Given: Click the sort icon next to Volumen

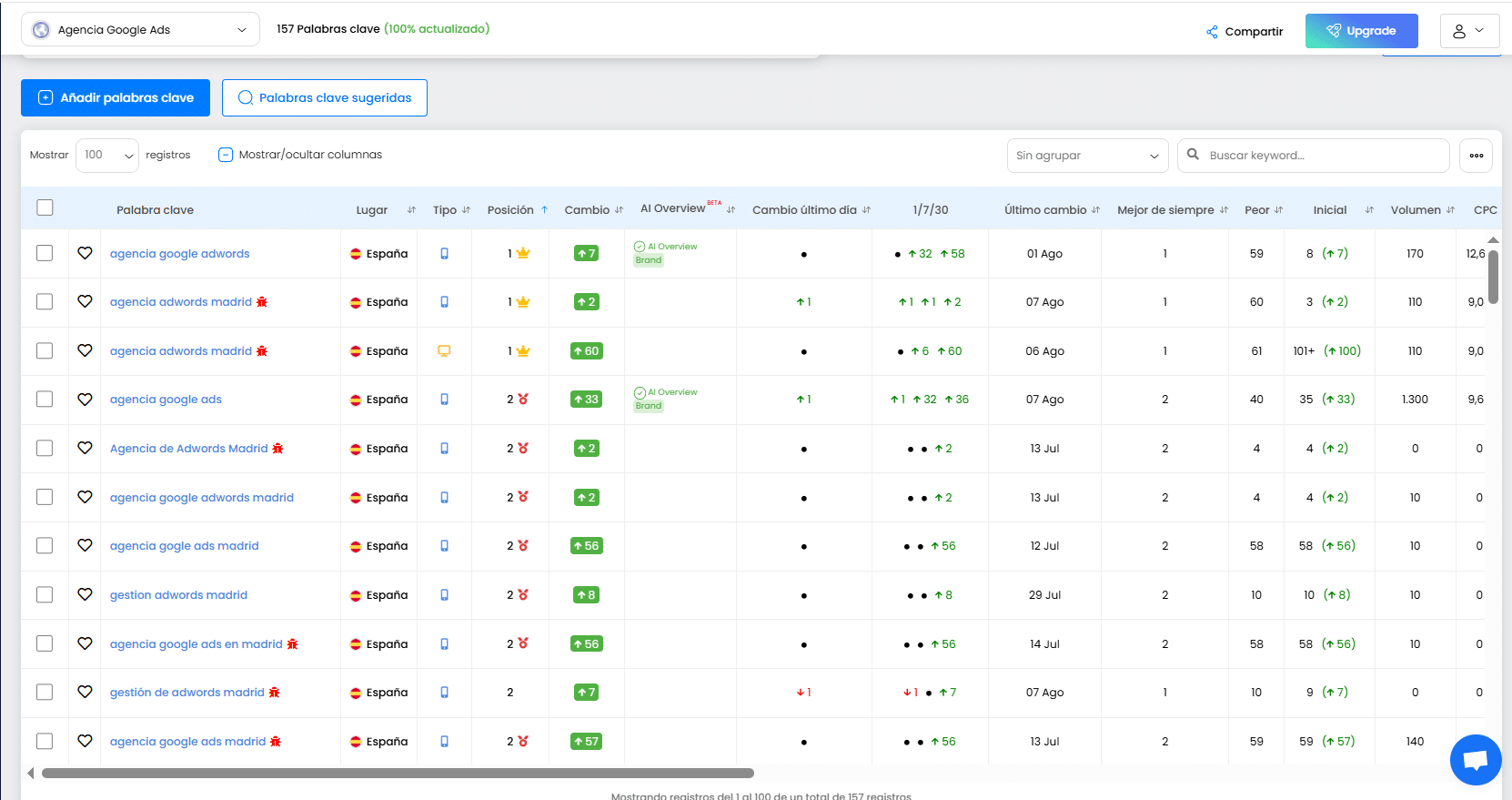Looking at the screenshot, I should (x=1450, y=210).
